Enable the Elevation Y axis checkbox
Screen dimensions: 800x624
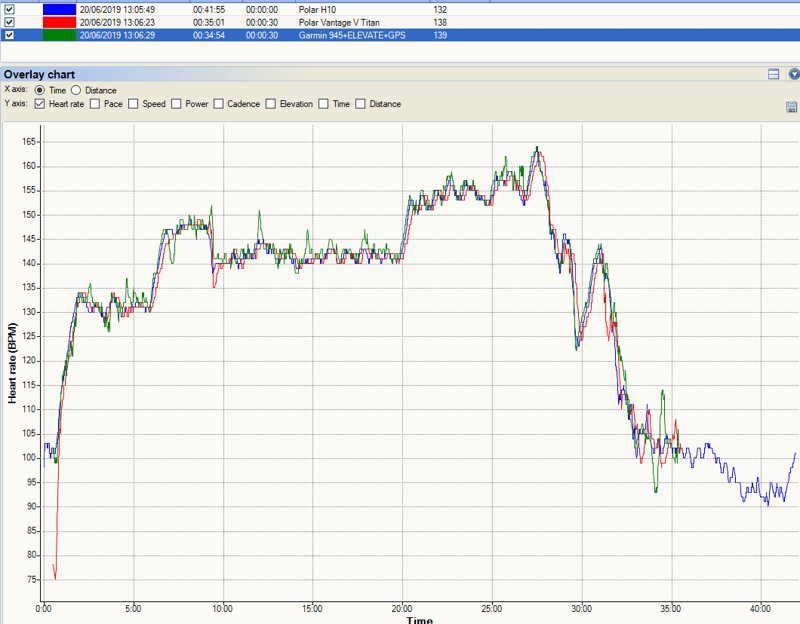271,104
